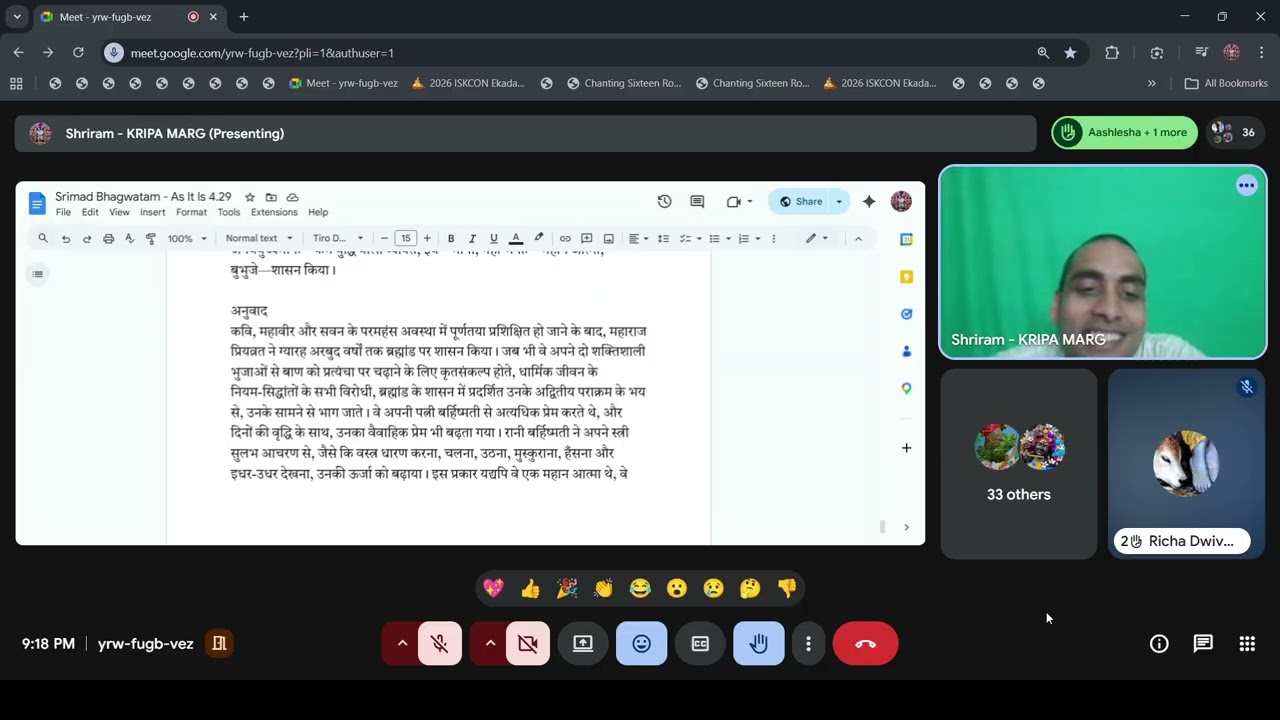Insert a link in the document
This screenshot has height=720, width=1280.
[x=565, y=239]
